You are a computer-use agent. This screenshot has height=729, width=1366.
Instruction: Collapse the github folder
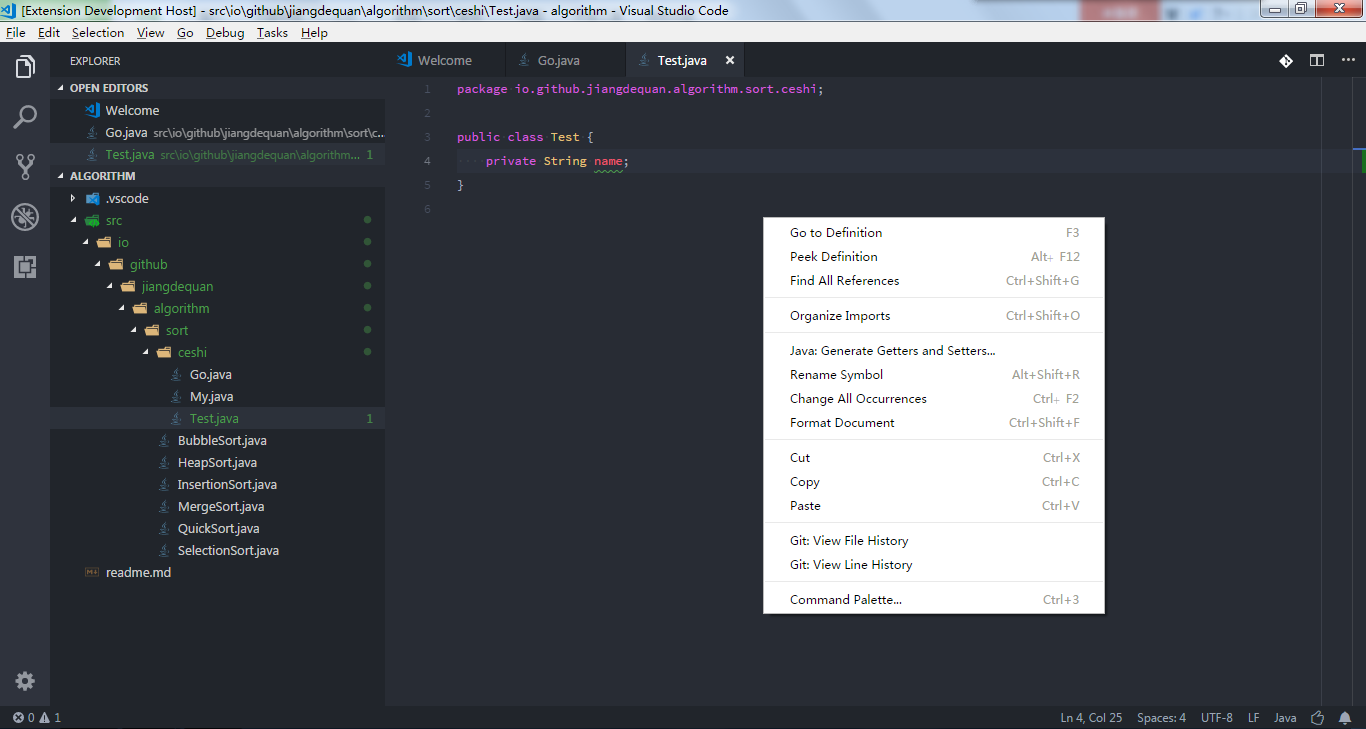tap(97, 265)
